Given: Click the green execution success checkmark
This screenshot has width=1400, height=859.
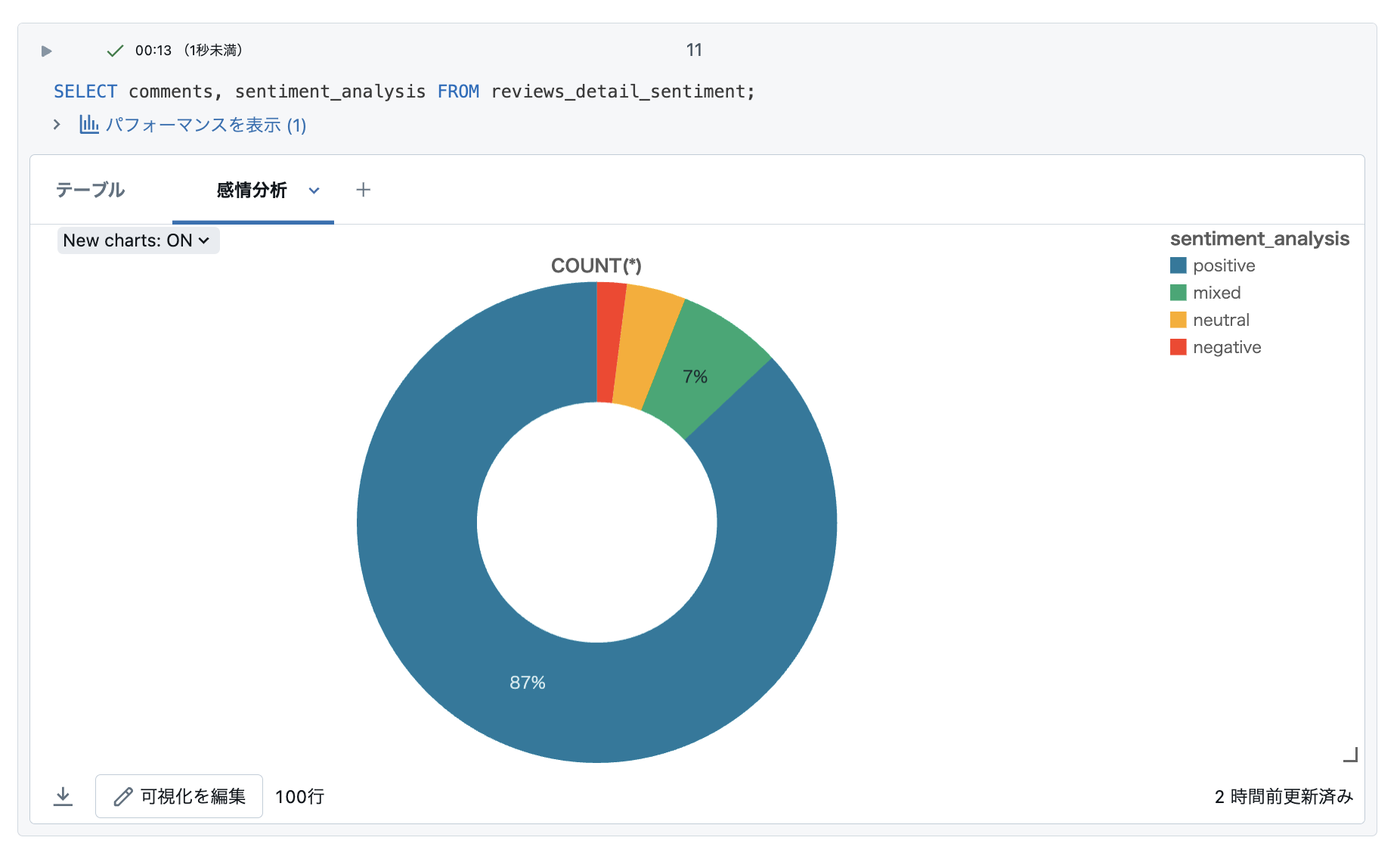Looking at the screenshot, I should (115, 51).
